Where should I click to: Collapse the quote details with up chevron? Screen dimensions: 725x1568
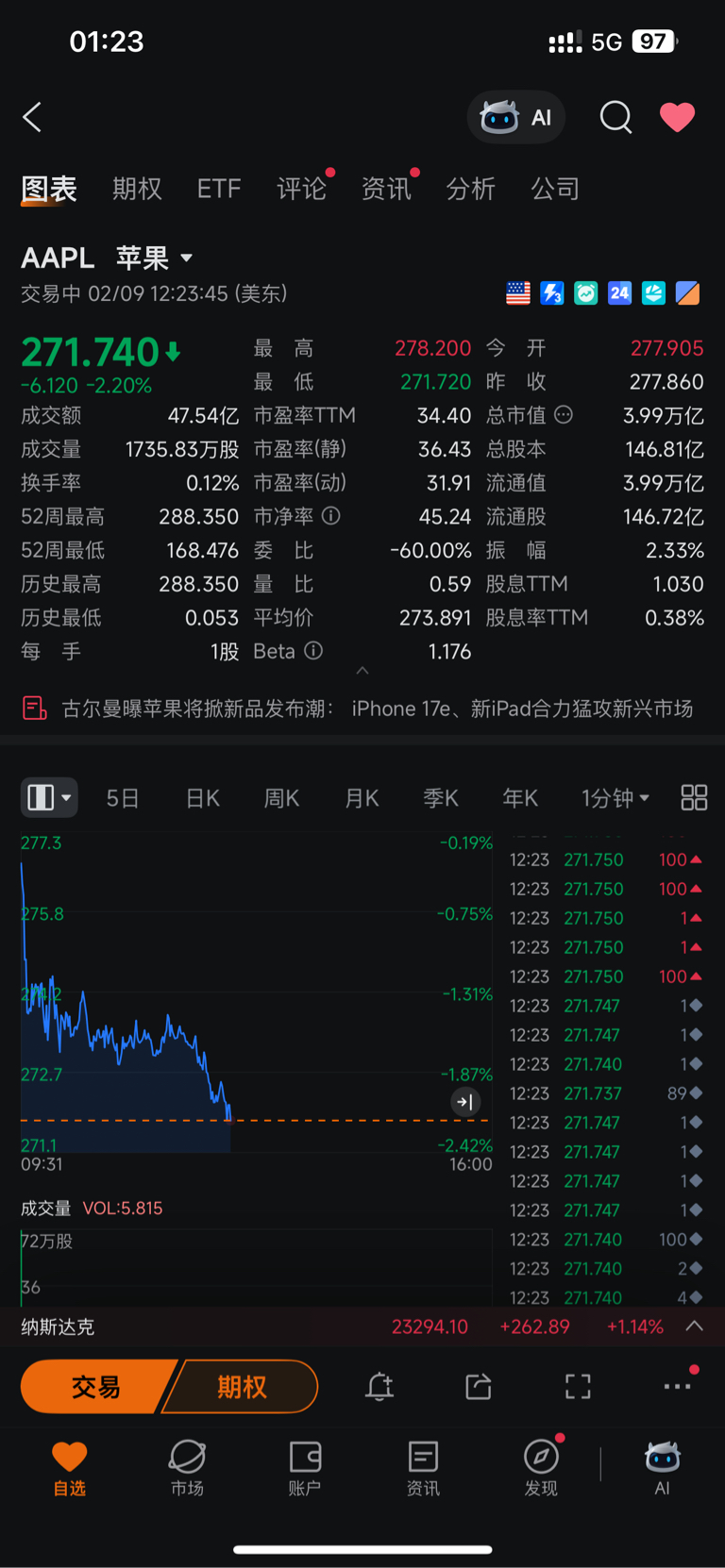click(x=362, y=671)
